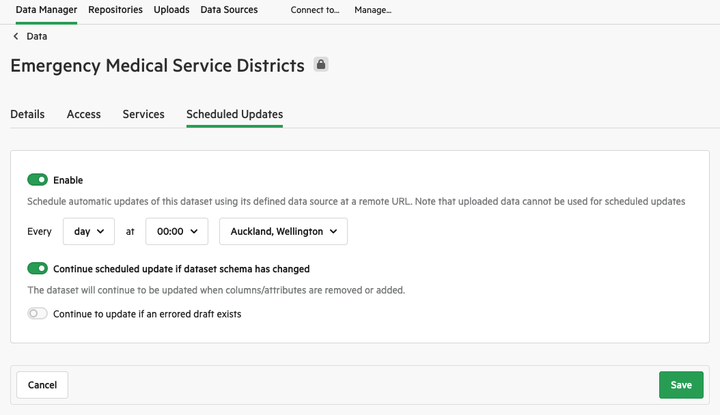
Task: Toggle Continue scheduled update if schema changed
Action: (37, 268)
